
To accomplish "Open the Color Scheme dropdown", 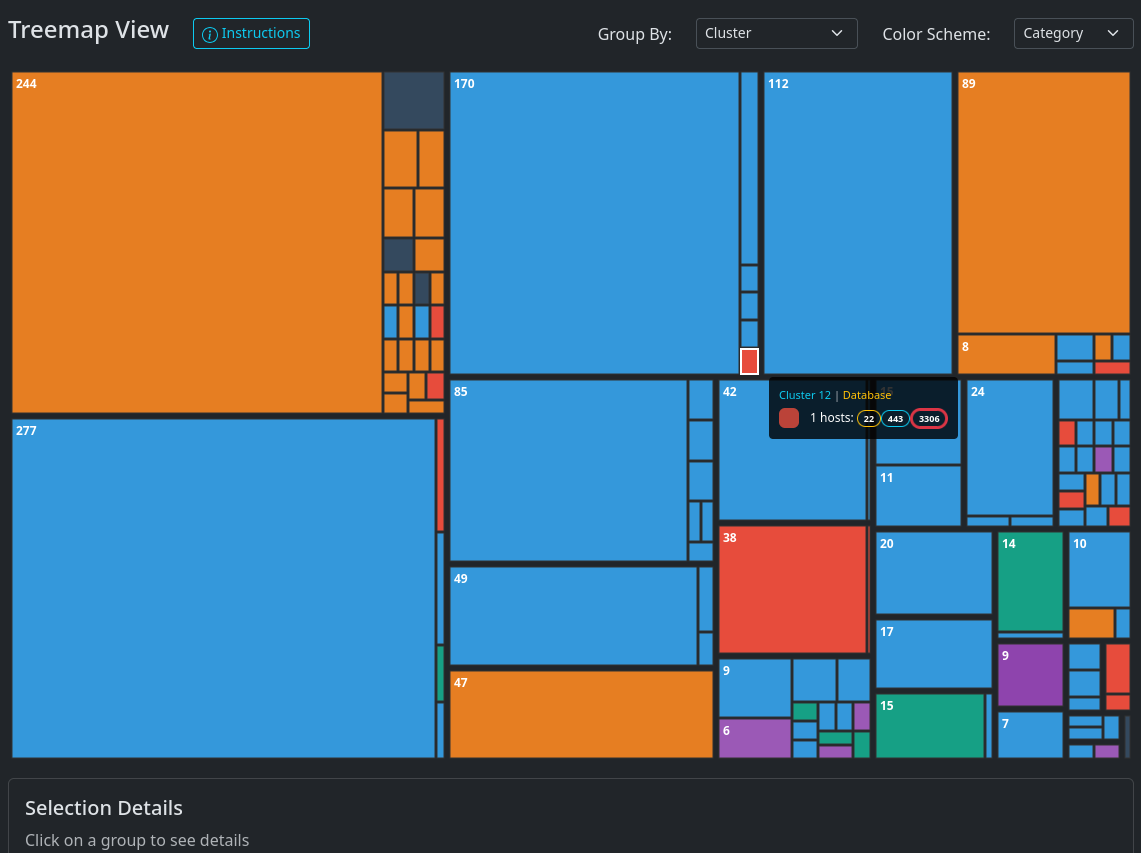I will [1073, 33].
